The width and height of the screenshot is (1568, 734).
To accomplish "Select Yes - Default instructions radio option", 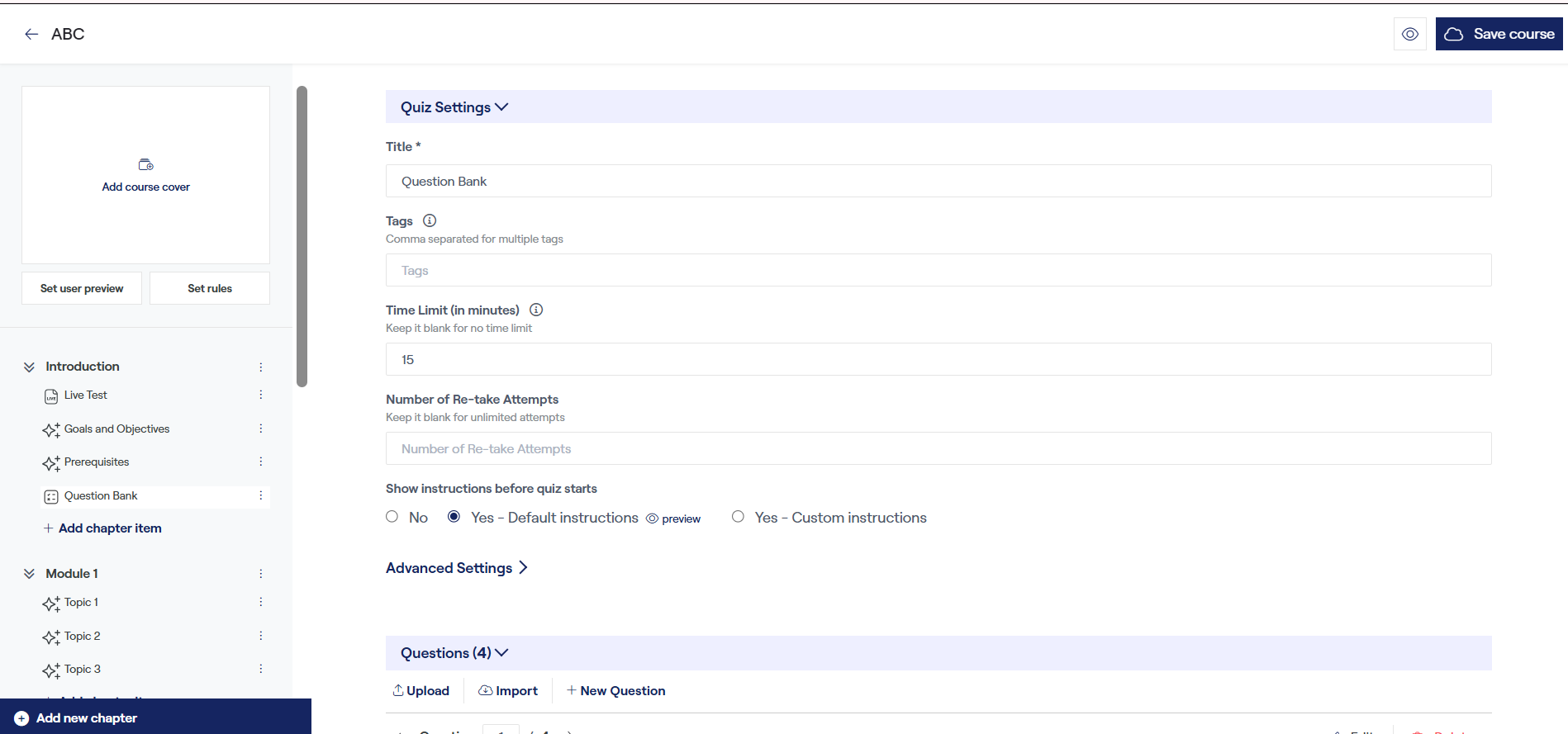I will point(454,517).
